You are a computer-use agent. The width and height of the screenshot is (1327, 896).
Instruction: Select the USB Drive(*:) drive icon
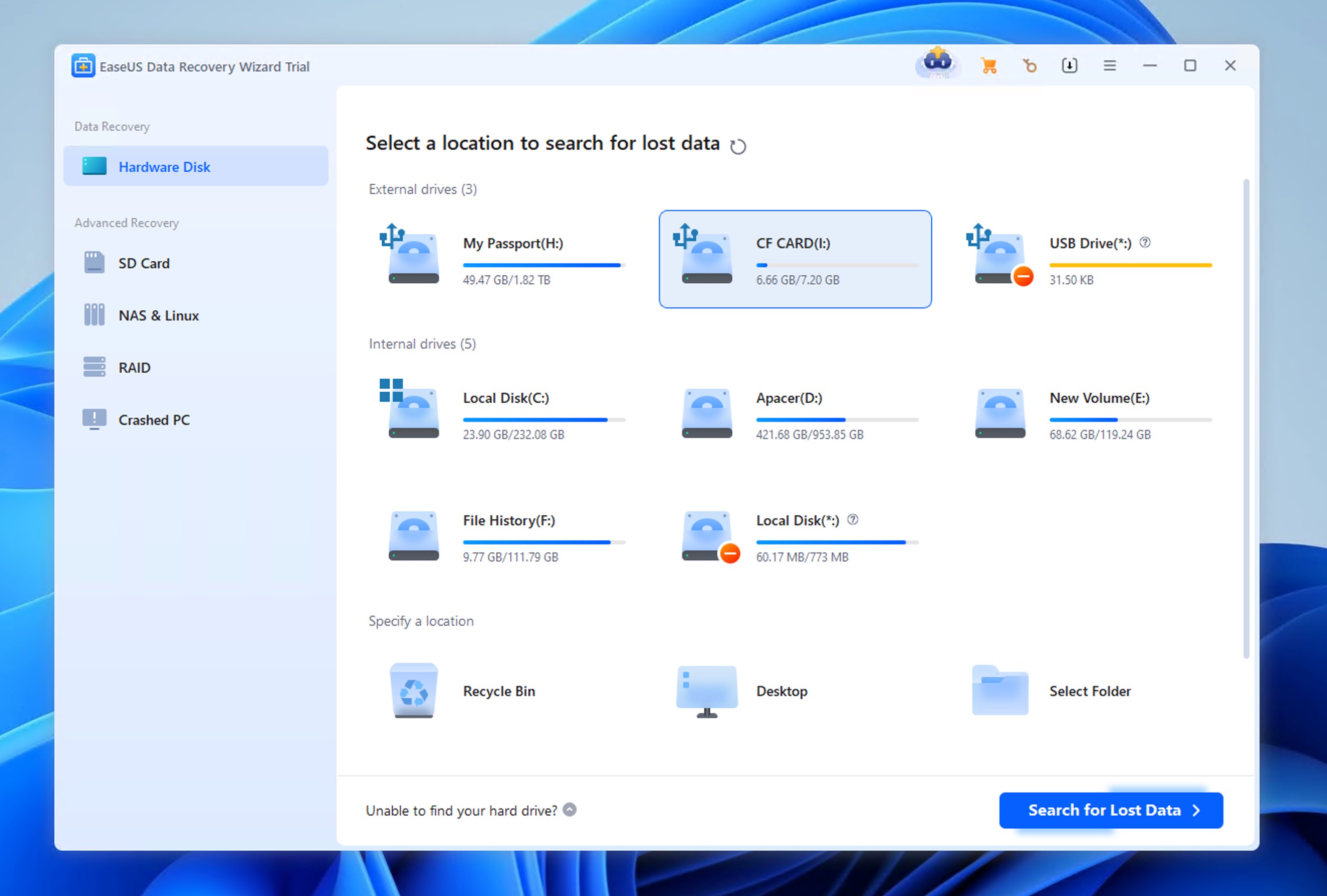pos(999,255)
